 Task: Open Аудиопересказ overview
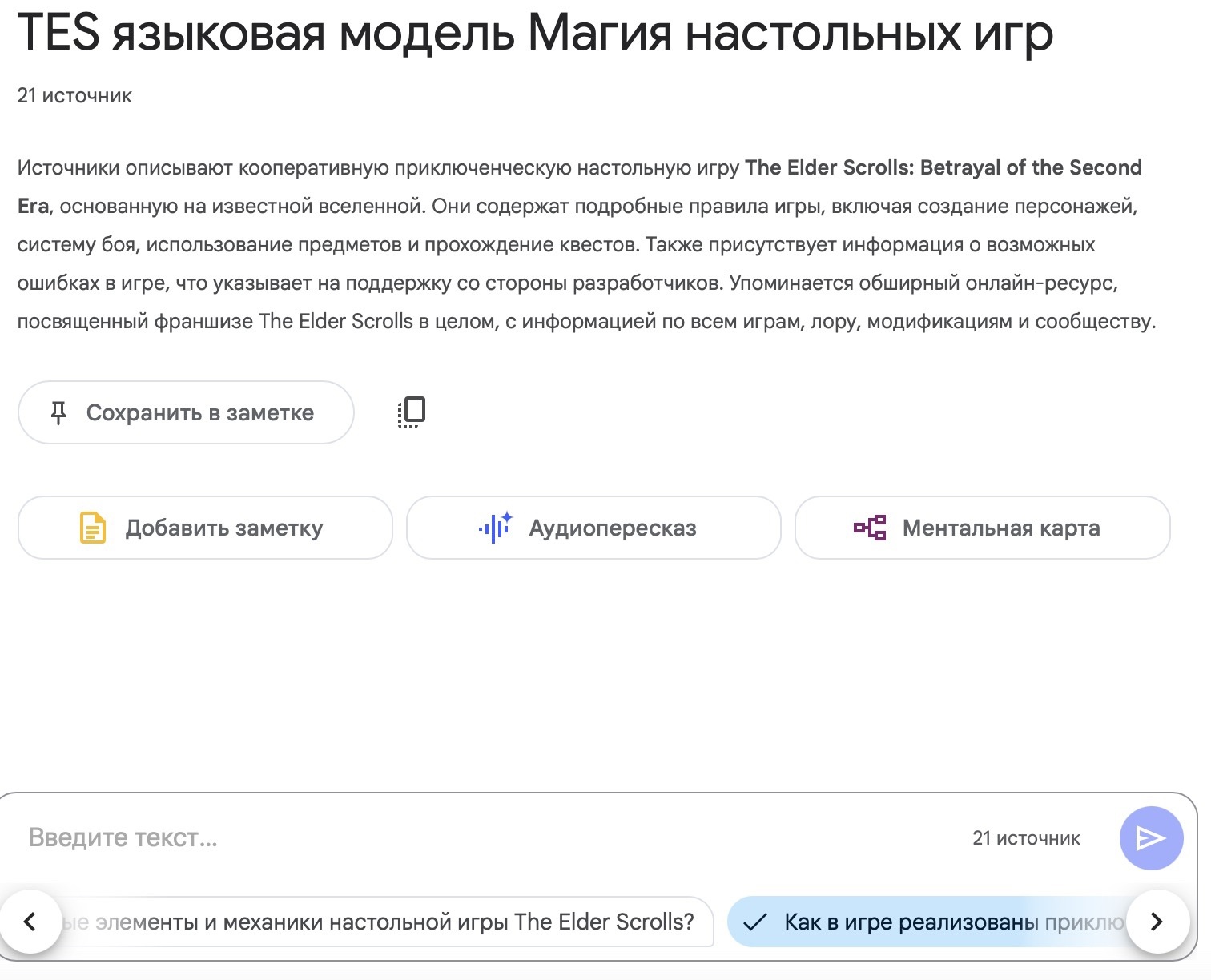[x=593, y=528]
